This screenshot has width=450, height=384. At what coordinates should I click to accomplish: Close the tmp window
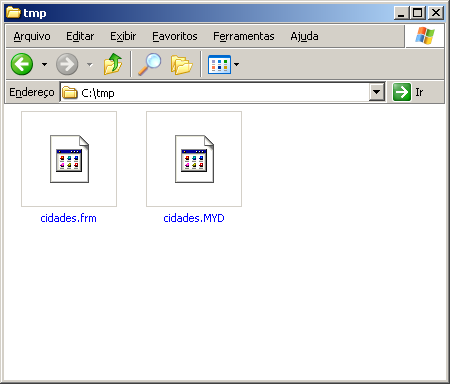point(436,13)
